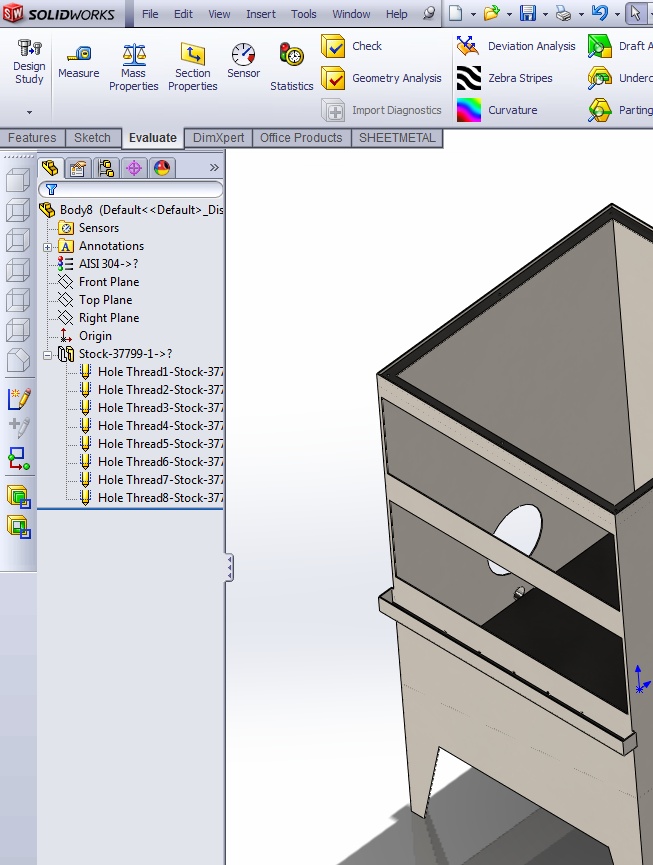This screenshot has height=865, width=653.
Task: Run the Check tool
Action: (351, 46)
